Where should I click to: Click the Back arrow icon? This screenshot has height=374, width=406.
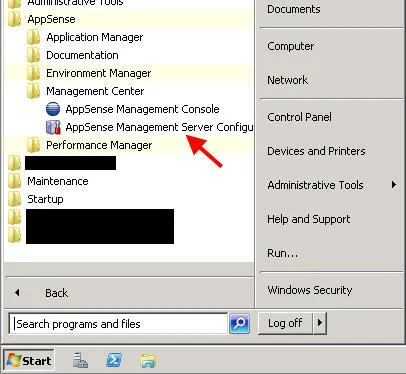[x=17, y=293]
